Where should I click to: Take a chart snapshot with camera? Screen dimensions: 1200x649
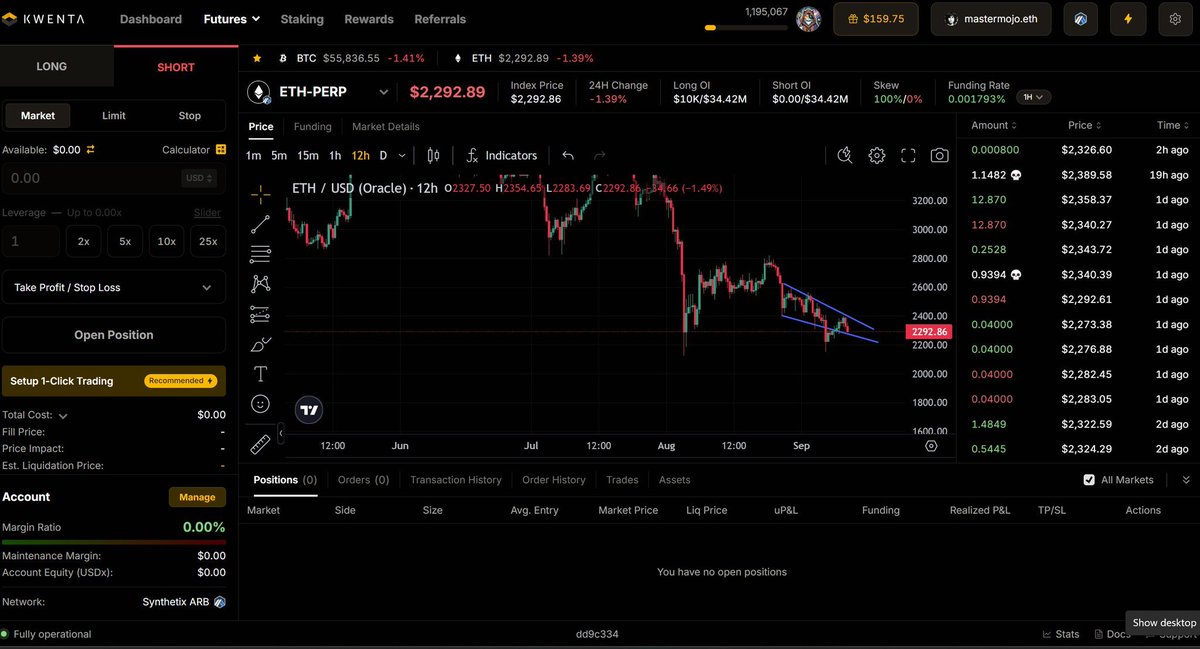[x=939, y=155]
